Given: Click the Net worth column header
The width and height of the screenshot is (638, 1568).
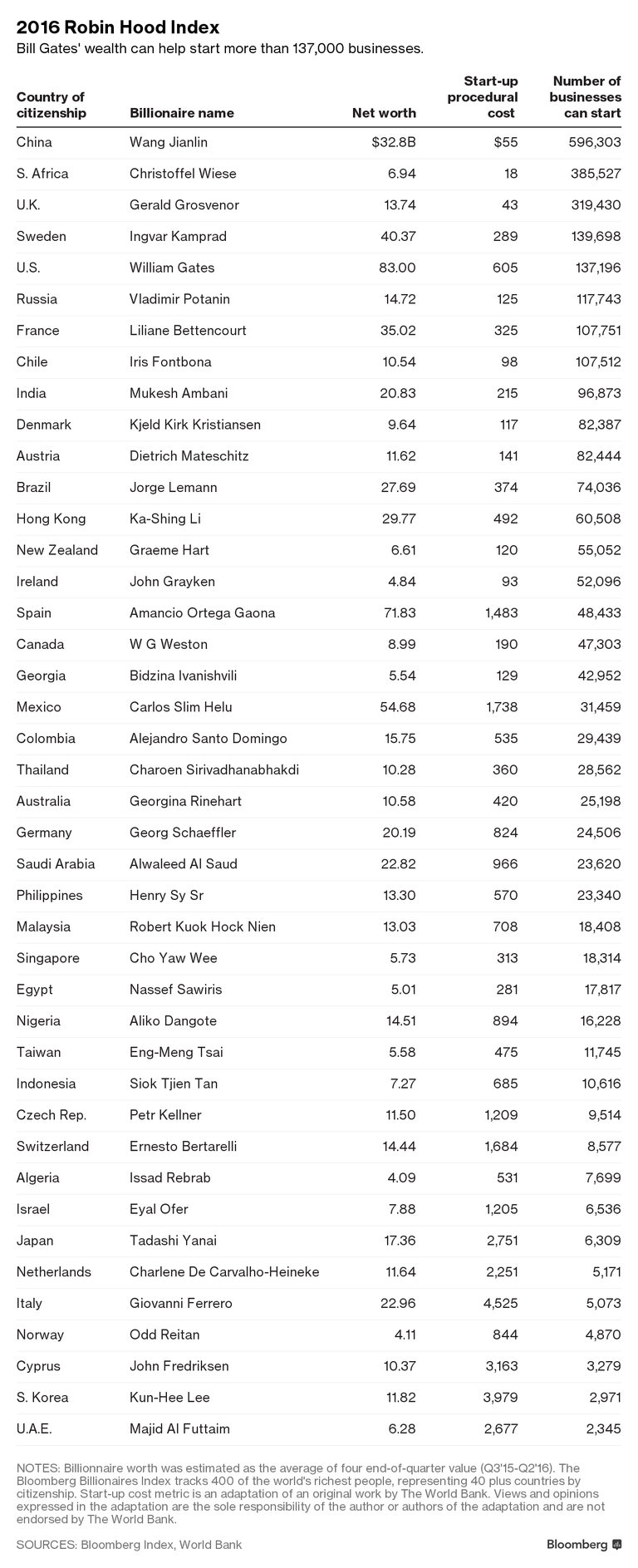Looking at the screenshot, I should click(383, 113).
